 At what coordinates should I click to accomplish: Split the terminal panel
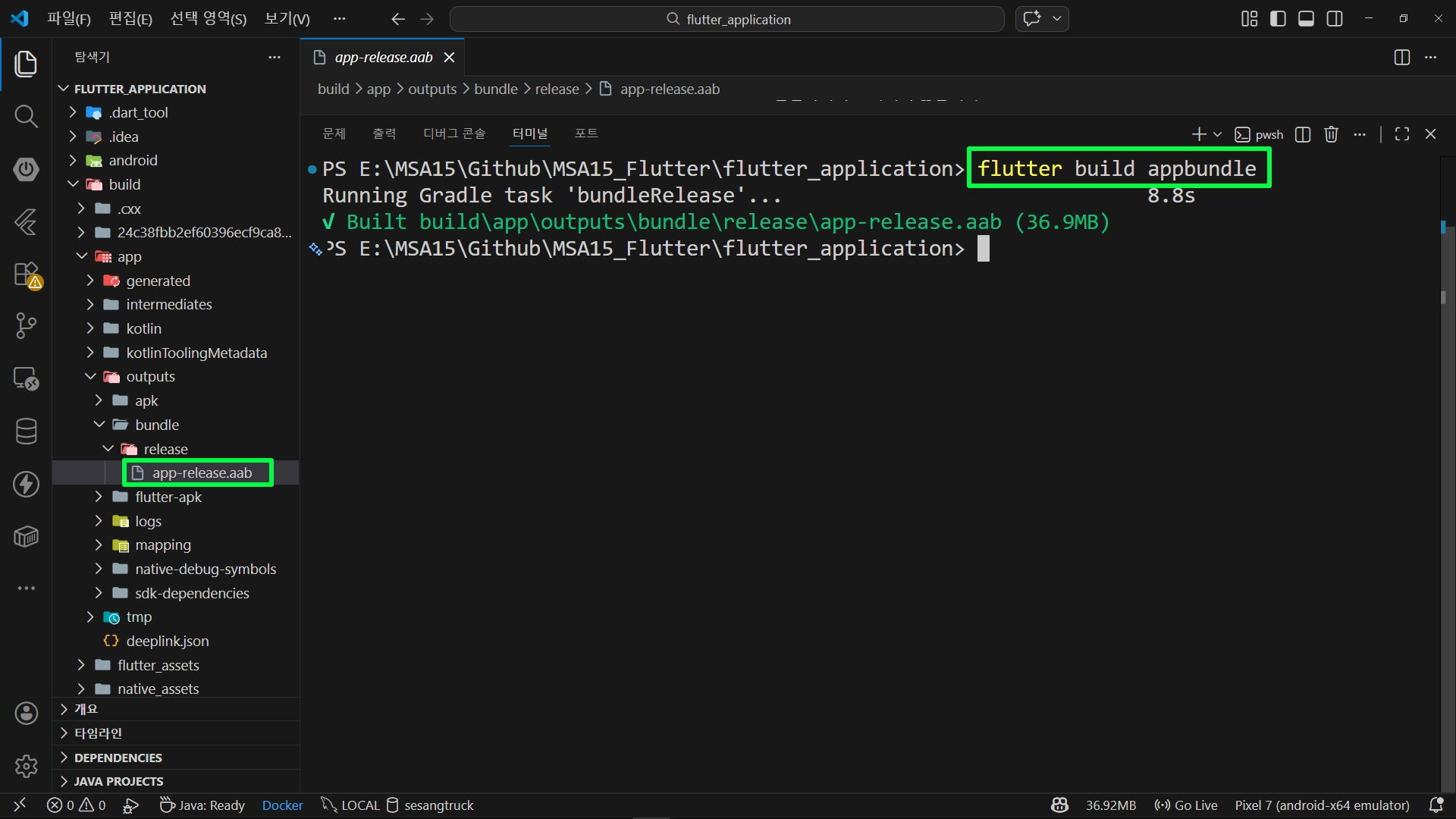coord(1303,134)
